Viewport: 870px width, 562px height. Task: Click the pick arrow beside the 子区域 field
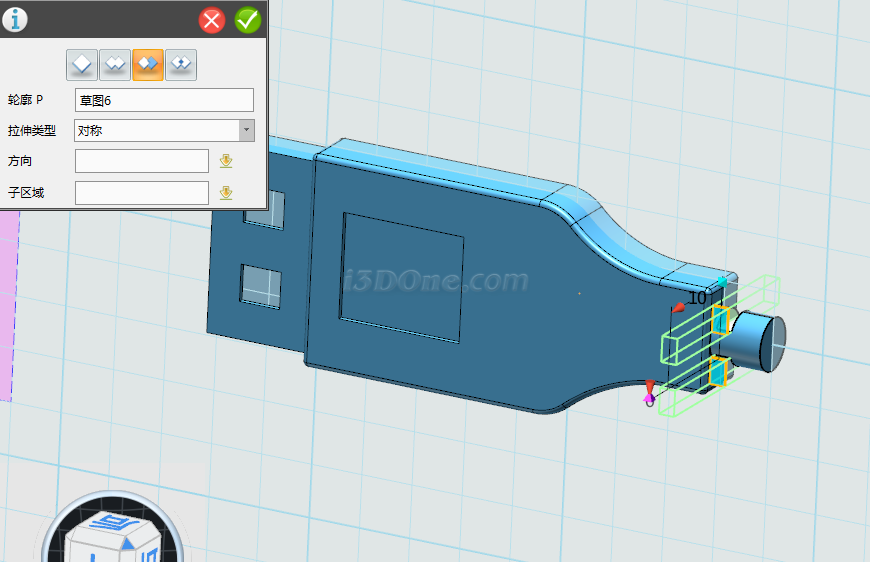[226, 193]
